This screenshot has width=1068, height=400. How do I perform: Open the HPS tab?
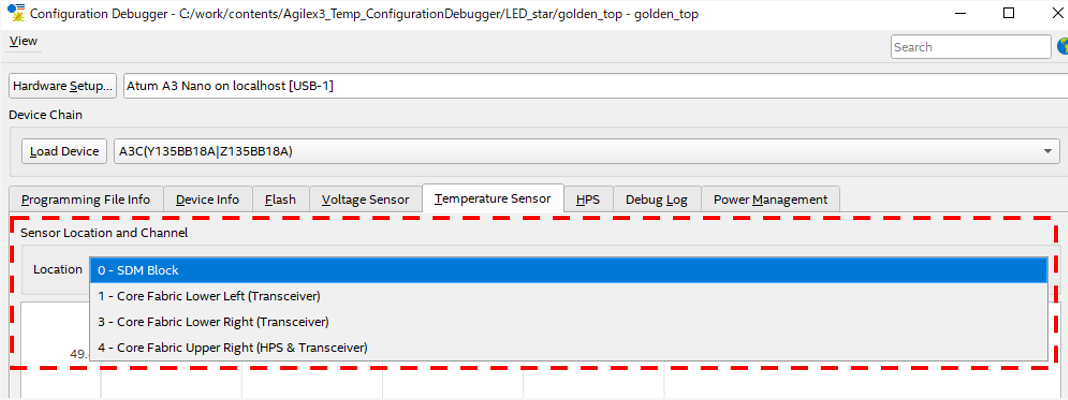pos(588,199)
